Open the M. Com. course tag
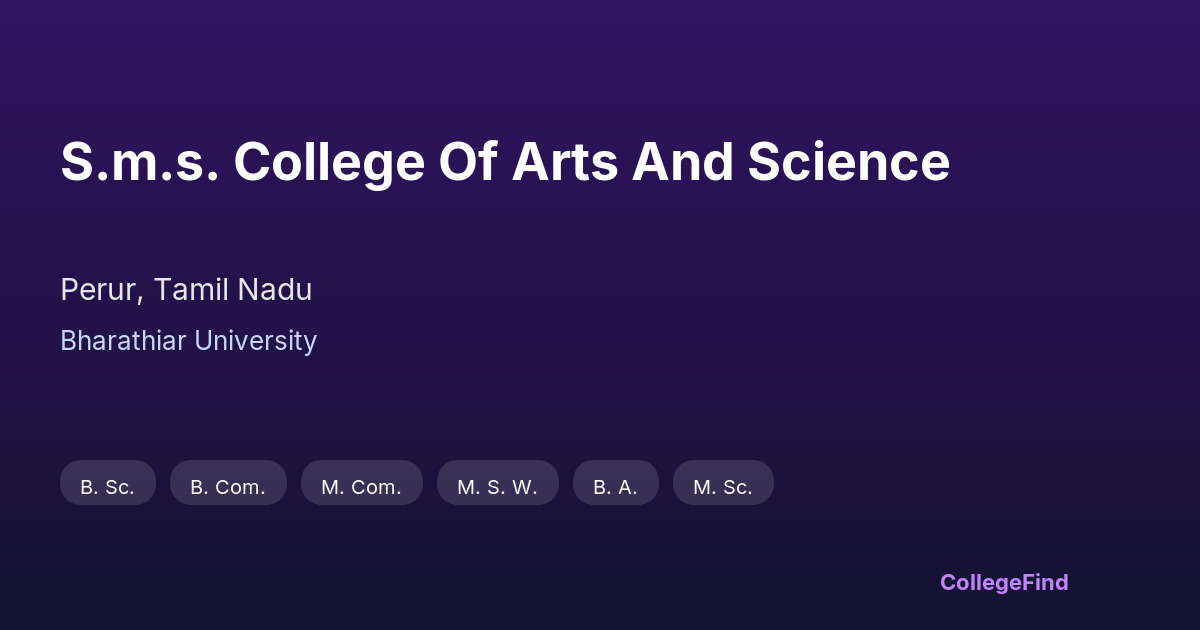1200x630 pixels. (361, 483)
